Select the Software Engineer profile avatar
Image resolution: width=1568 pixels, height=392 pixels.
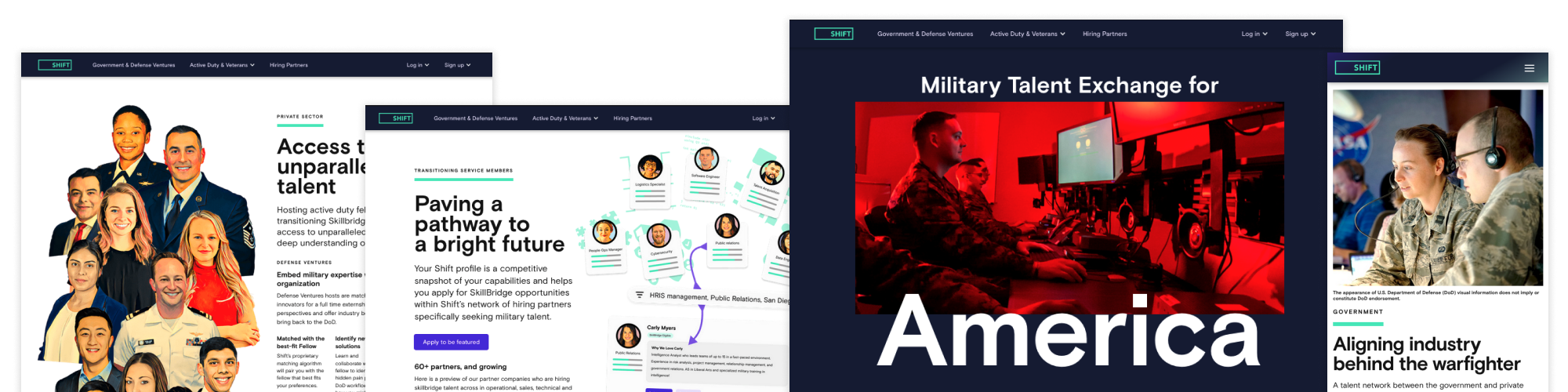click(x=706, y=158)
